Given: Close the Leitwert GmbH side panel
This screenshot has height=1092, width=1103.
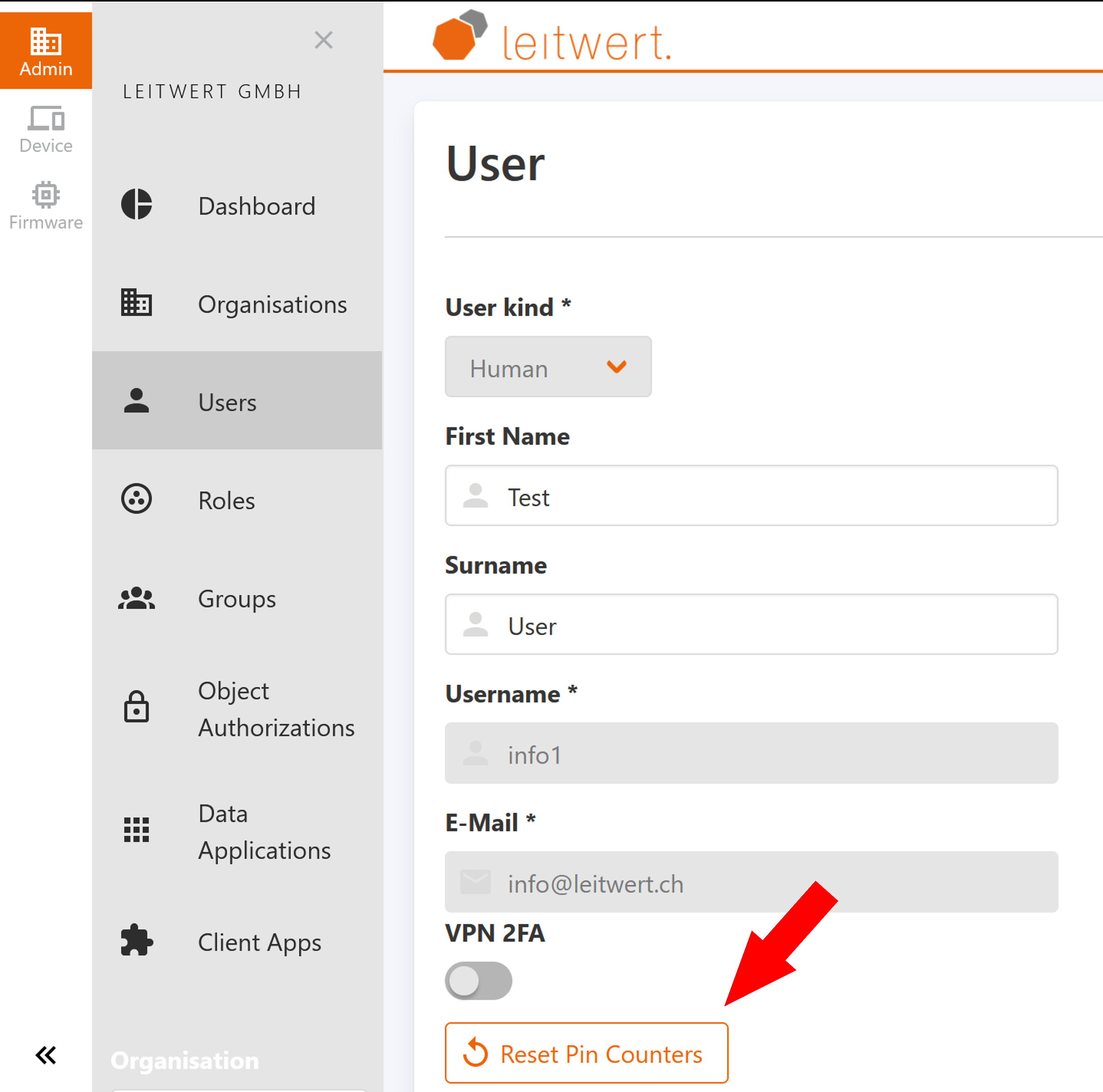Looking at the screenshot, I should pos(323,40).
